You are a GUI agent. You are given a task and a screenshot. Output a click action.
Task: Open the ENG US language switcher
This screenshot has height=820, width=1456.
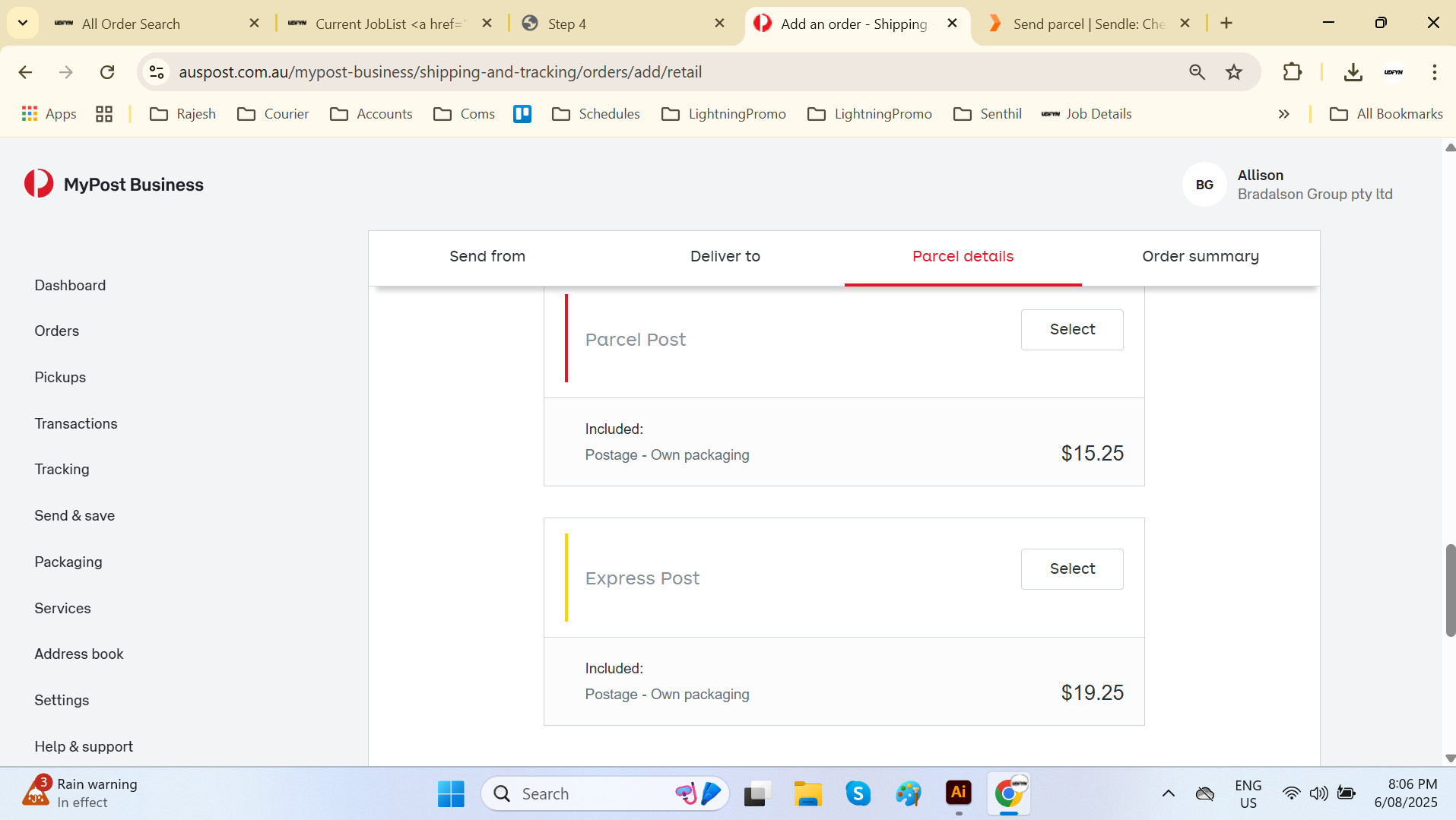[x=1248, y=793]
